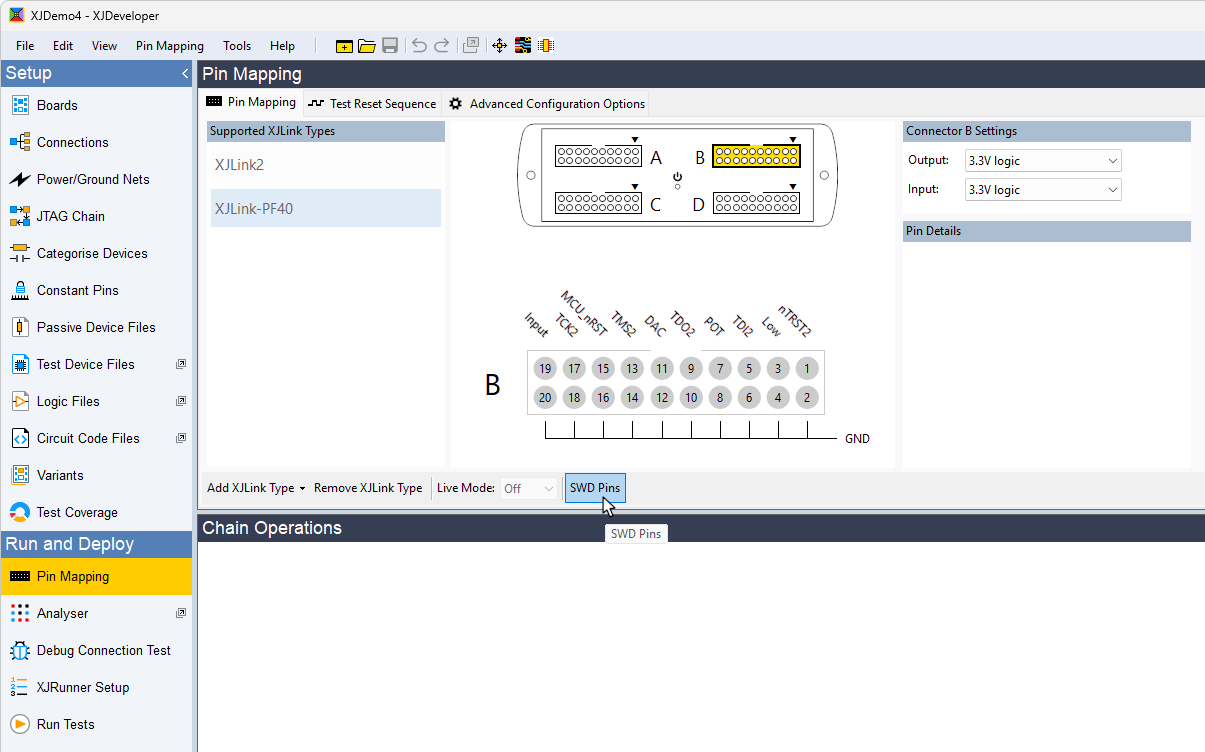Click the Save disk icon in toolbar

tap(390, 46)
